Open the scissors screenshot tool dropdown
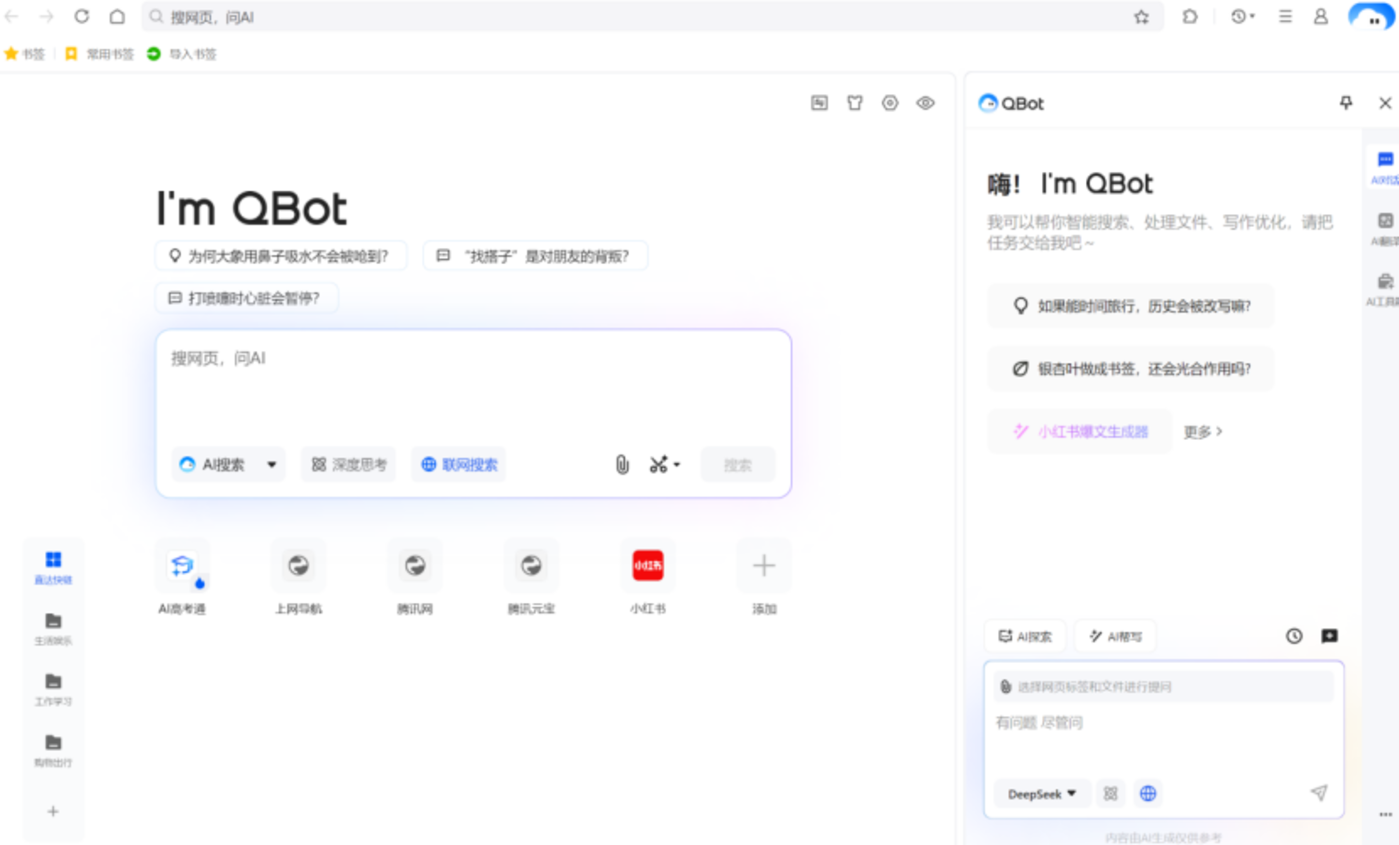This screenshot has width=1399, height=845. (665, 464)
